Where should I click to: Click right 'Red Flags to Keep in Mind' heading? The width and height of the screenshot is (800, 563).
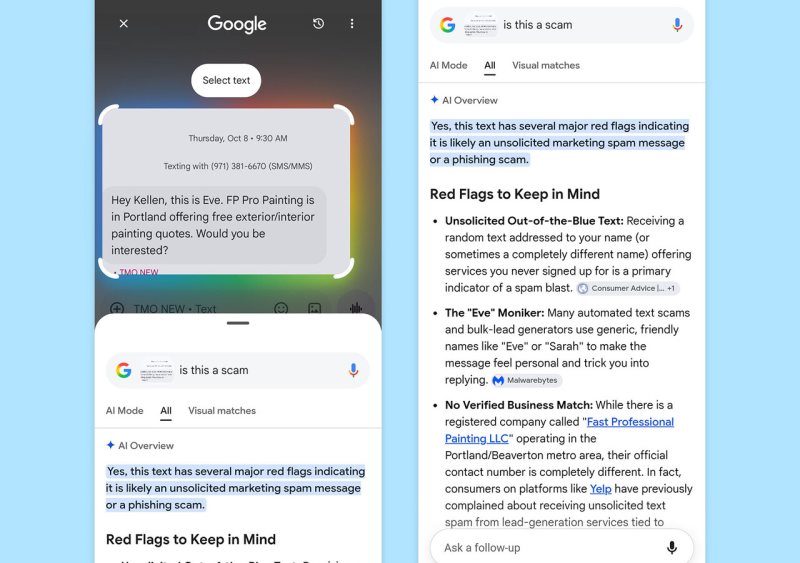515,194
